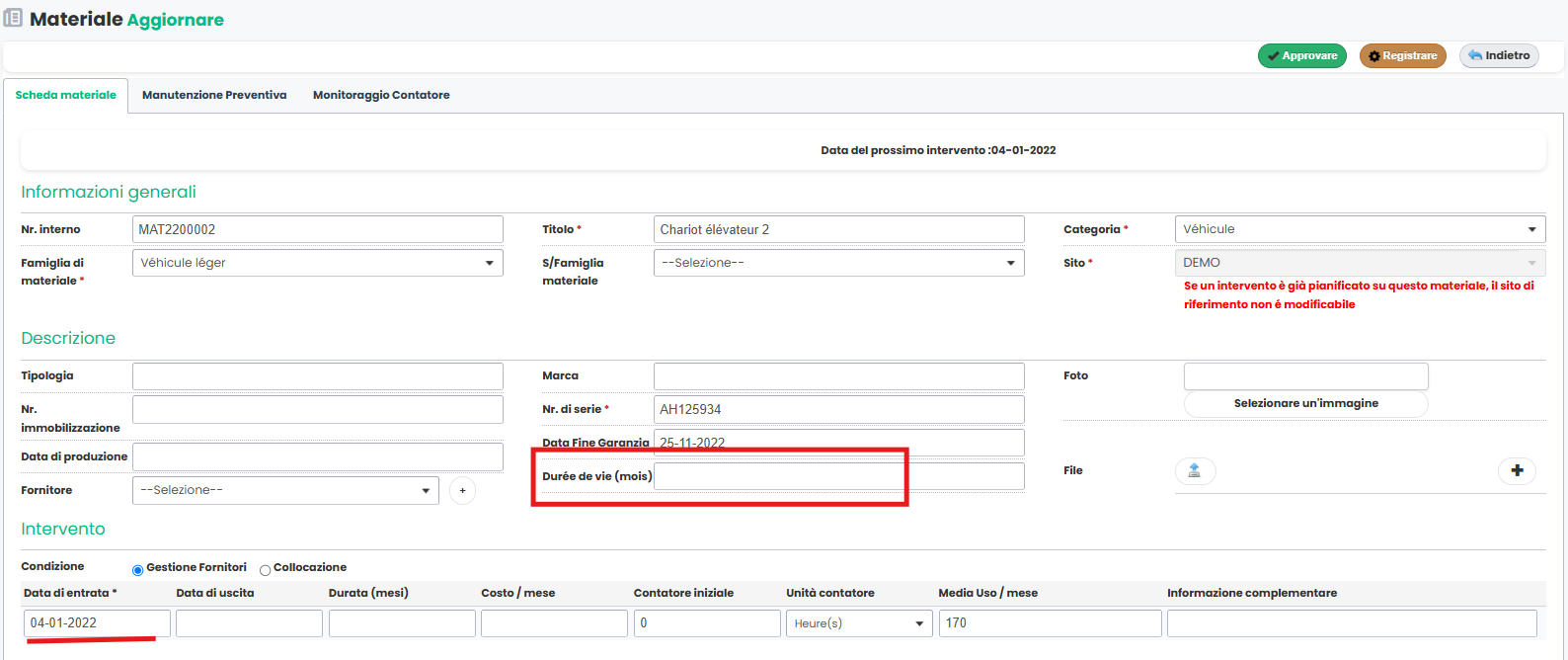The height and width of the screenshot is (660, 1568).
Task: Open the Monitoraggio Contatore tab
Action: coord(381,95)
